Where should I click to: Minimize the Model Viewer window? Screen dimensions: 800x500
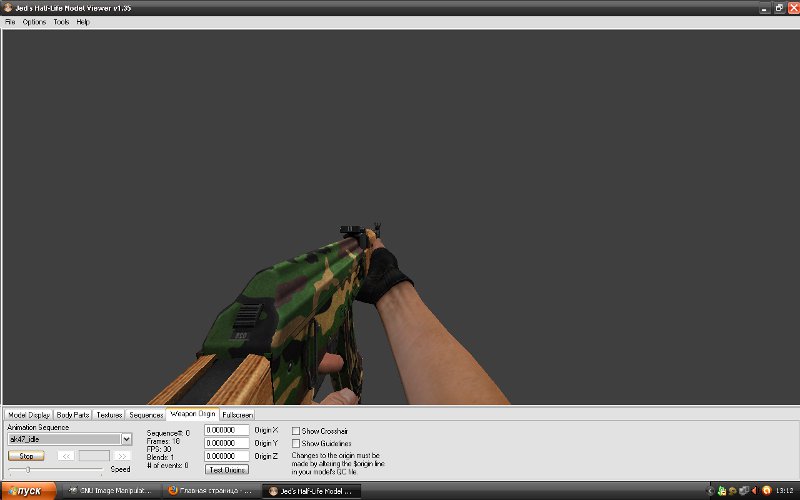764,8
